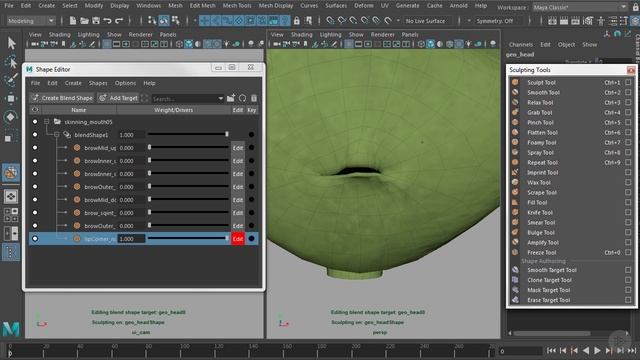Collapse the skinning_mouth05 group
This screenshot has width=640, height=360.
pos(47,122)
